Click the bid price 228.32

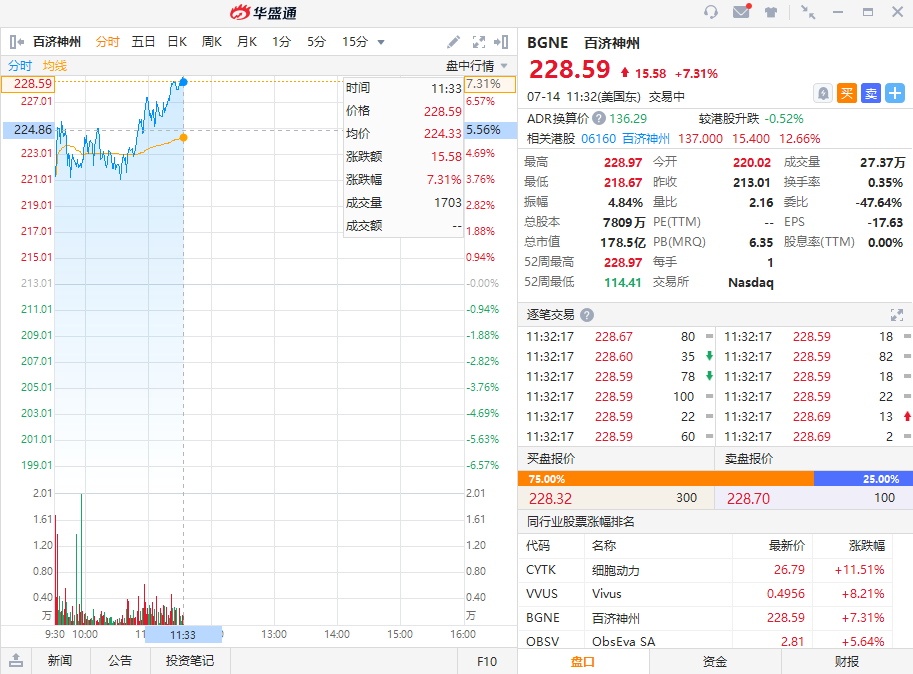pos(550,499)
